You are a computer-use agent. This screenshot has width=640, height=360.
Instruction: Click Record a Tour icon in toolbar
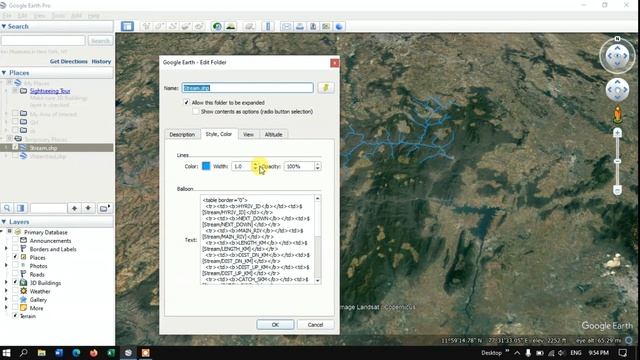click(199, 27)
